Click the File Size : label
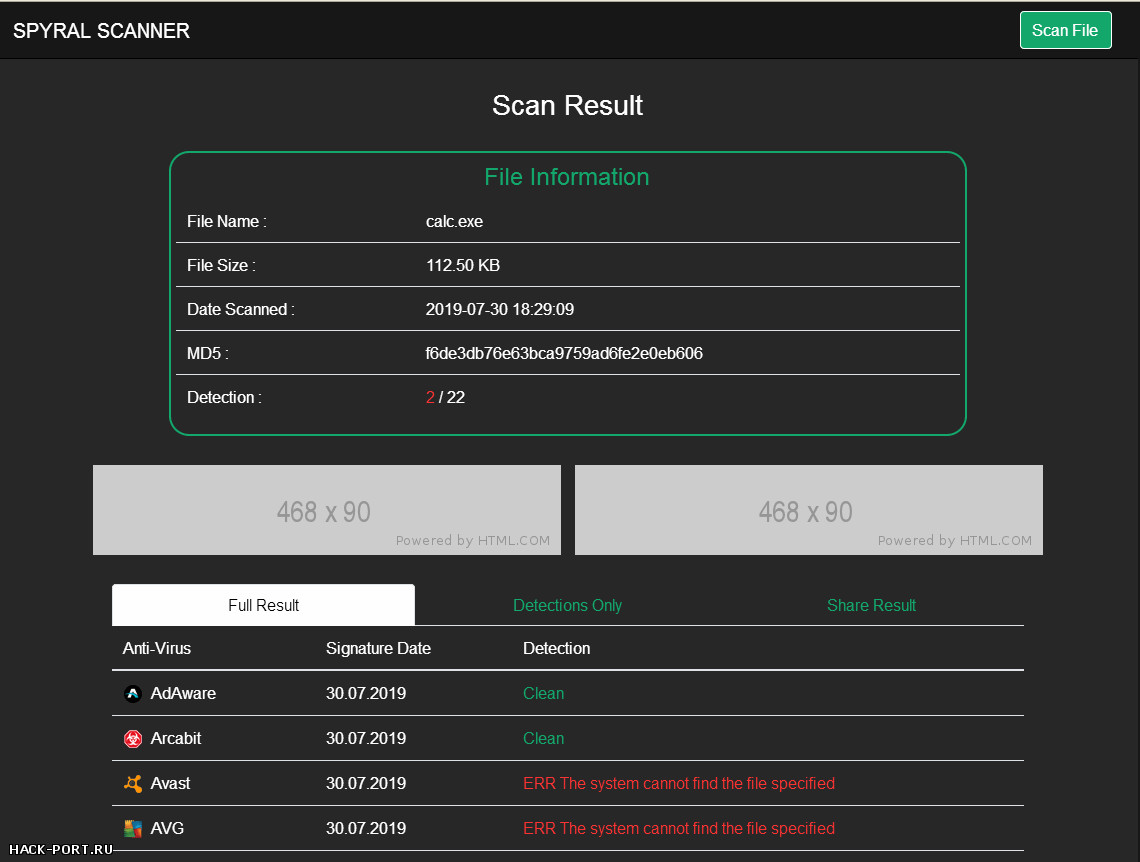The image size is (1140, 862). 221,266
